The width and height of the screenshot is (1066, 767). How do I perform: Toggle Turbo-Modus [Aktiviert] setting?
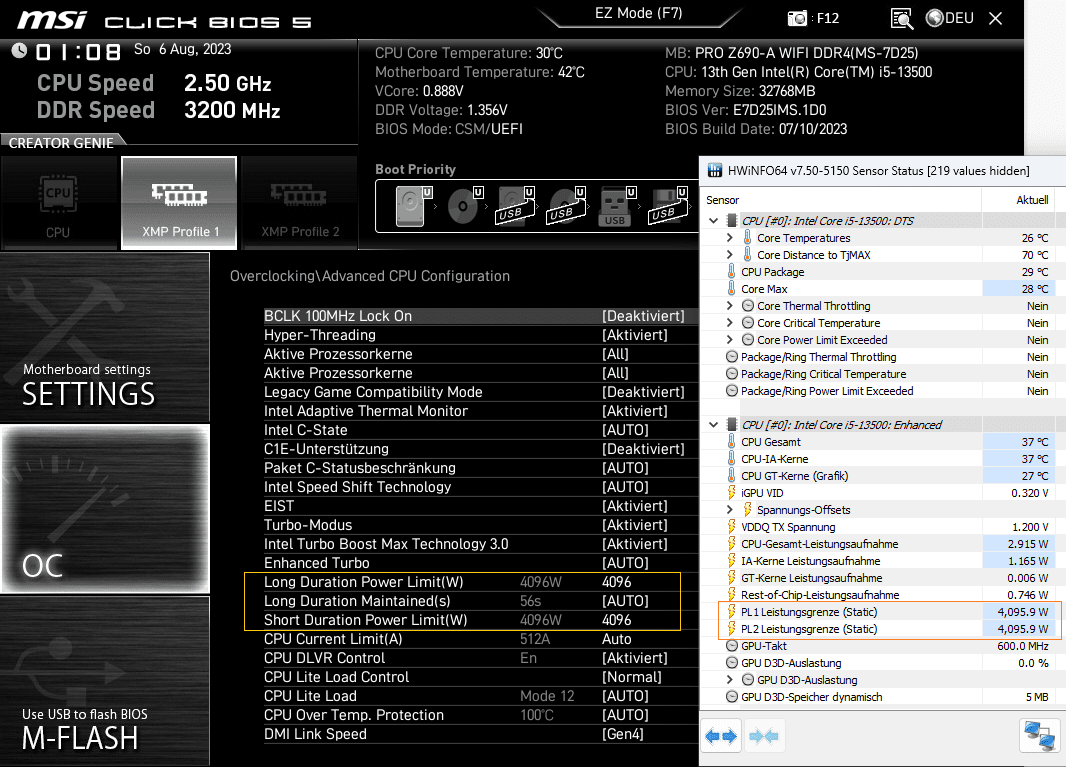(481, 525)
